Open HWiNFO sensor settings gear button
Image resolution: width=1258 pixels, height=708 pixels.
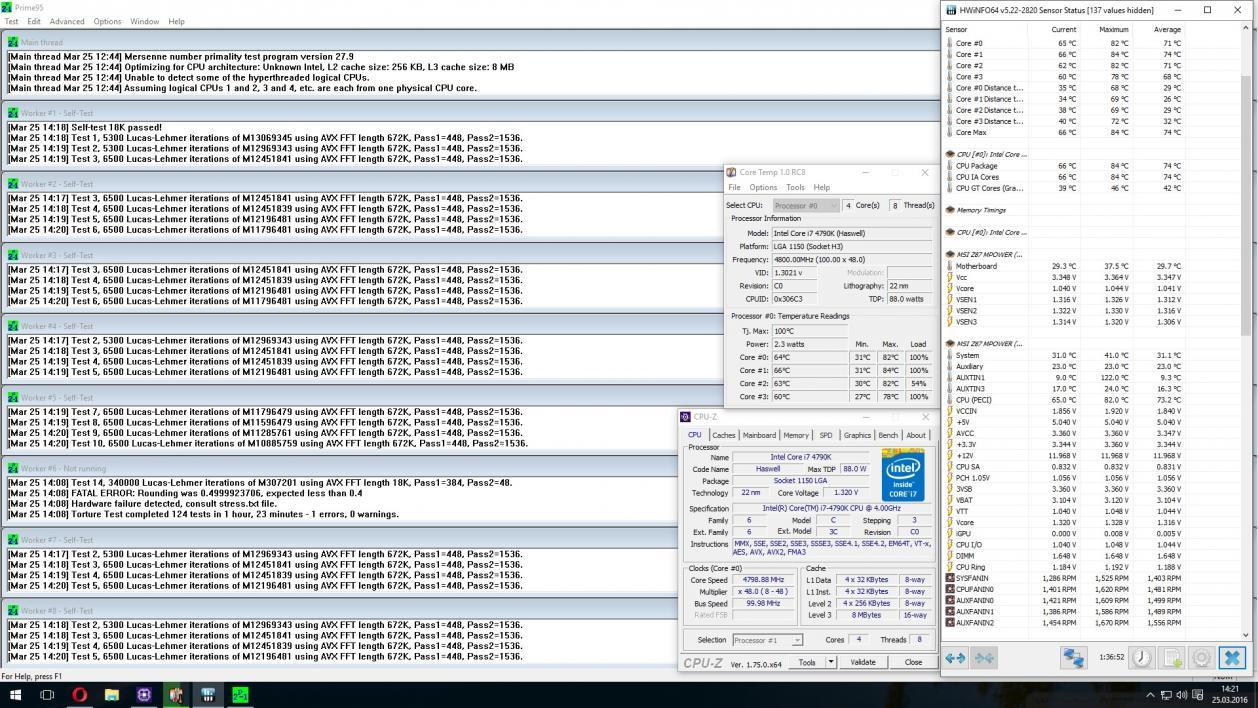point(1201,657)
